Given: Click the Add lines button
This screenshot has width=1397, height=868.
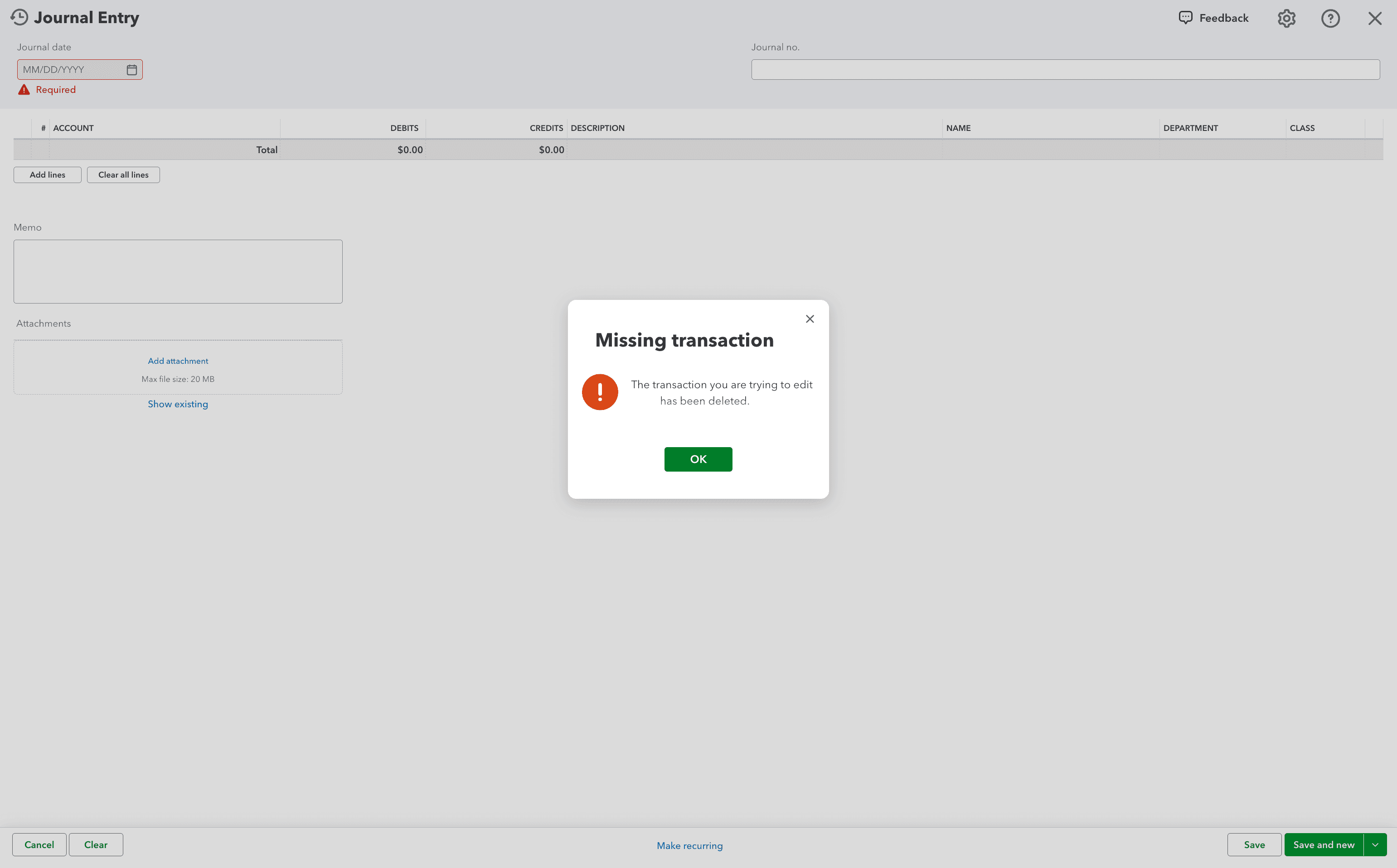Looking at the screenshot, I should pyautogui.click(x=47, y=174).
